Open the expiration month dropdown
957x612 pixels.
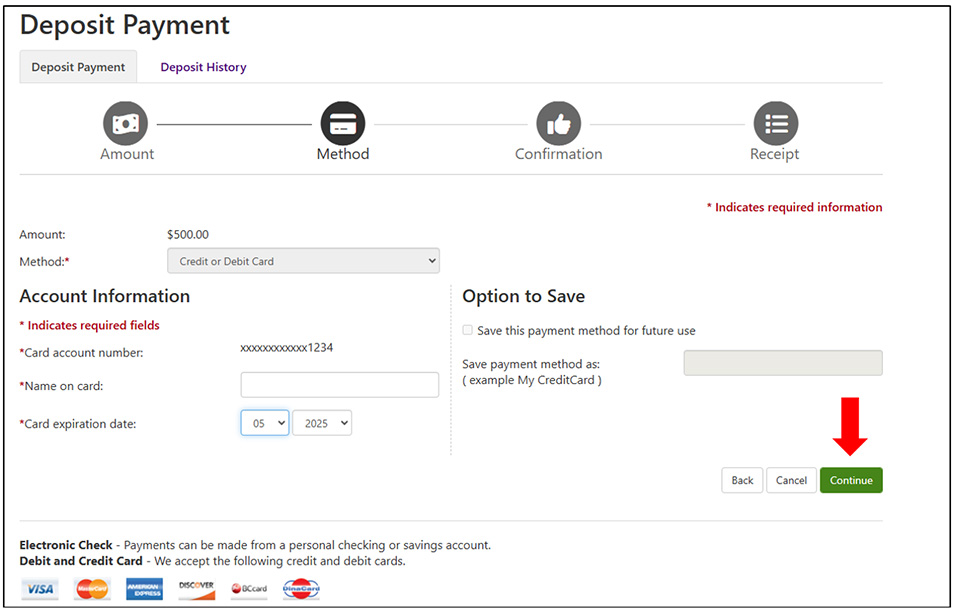[x=265, y=423]
